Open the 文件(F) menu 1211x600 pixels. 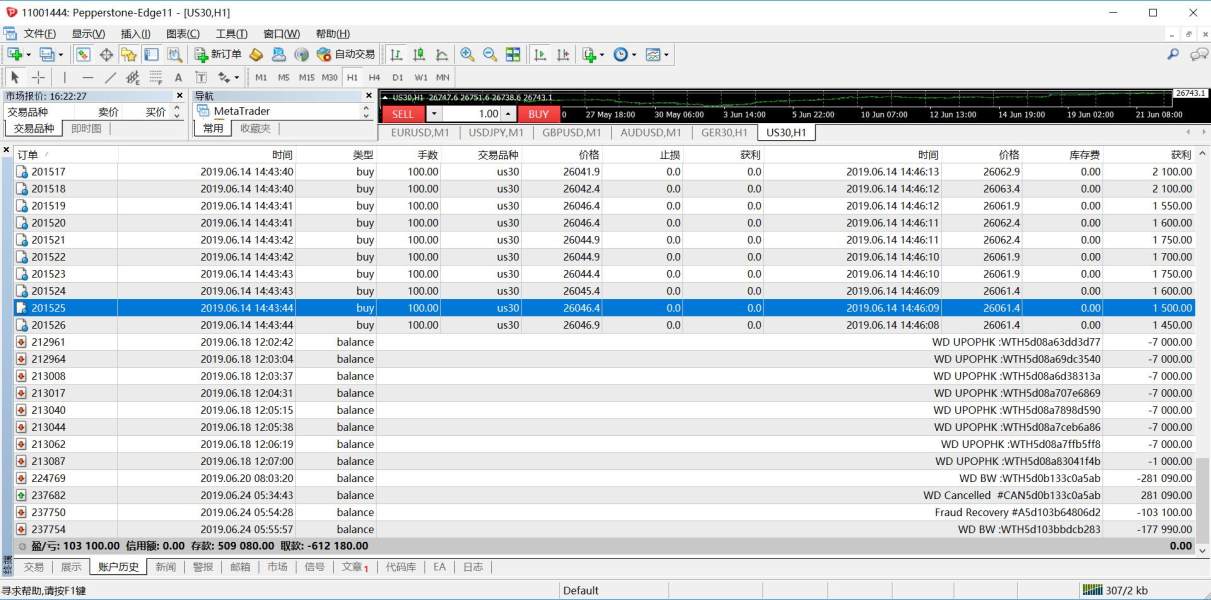click(x=40, y=34)
